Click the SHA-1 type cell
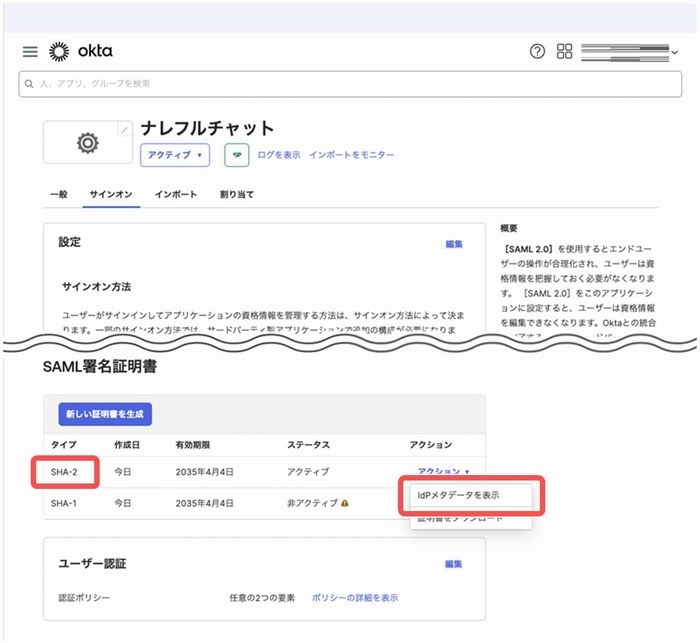The image size is (700, 643). click(x=63, y=503)
